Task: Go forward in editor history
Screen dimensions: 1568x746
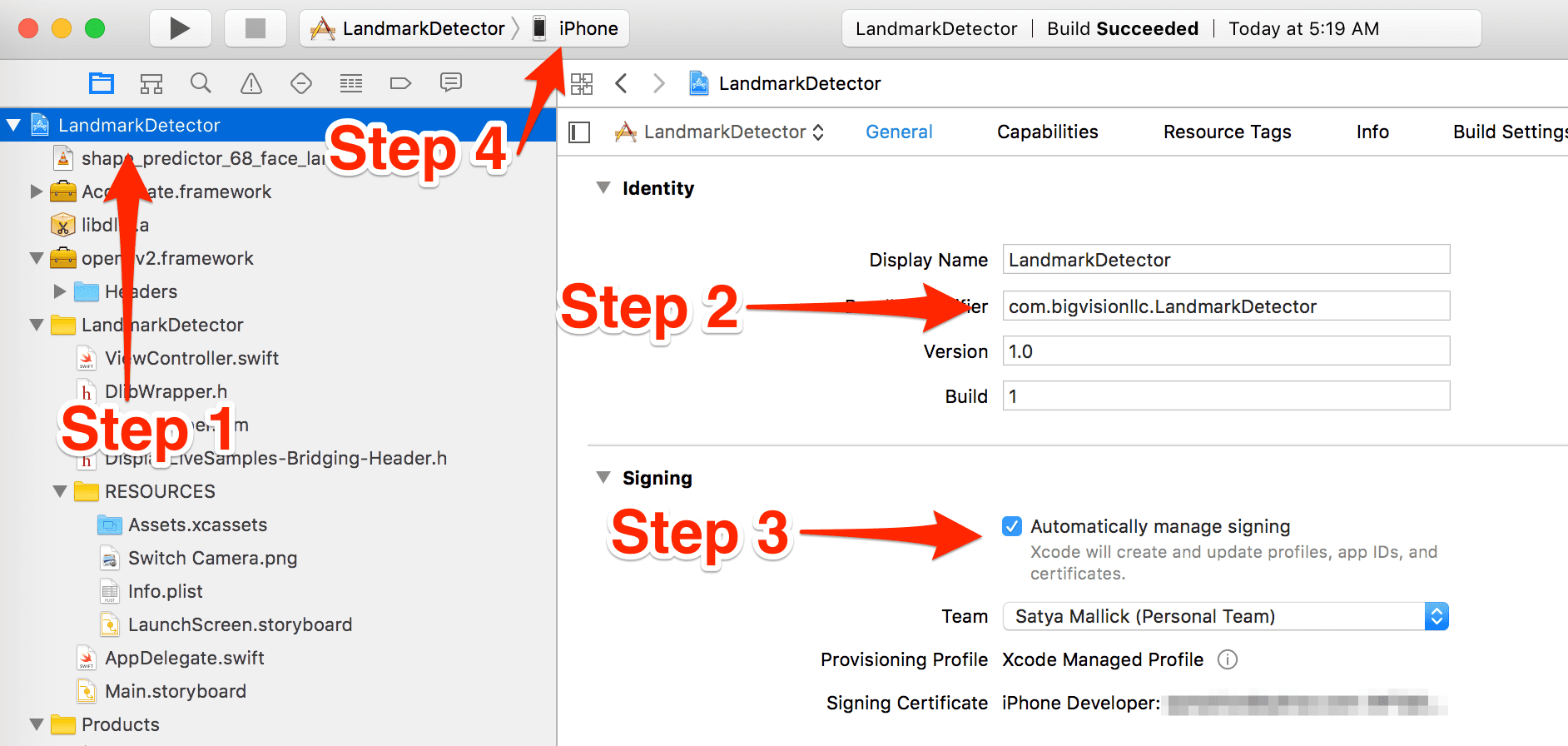Action: pos(659,83)
